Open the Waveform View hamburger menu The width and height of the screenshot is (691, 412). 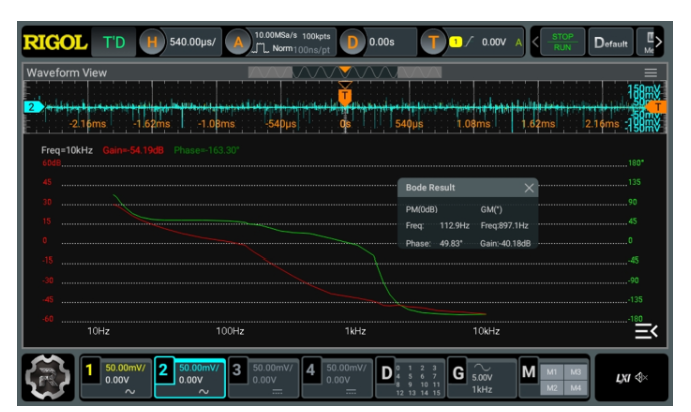tap(650, 73)
